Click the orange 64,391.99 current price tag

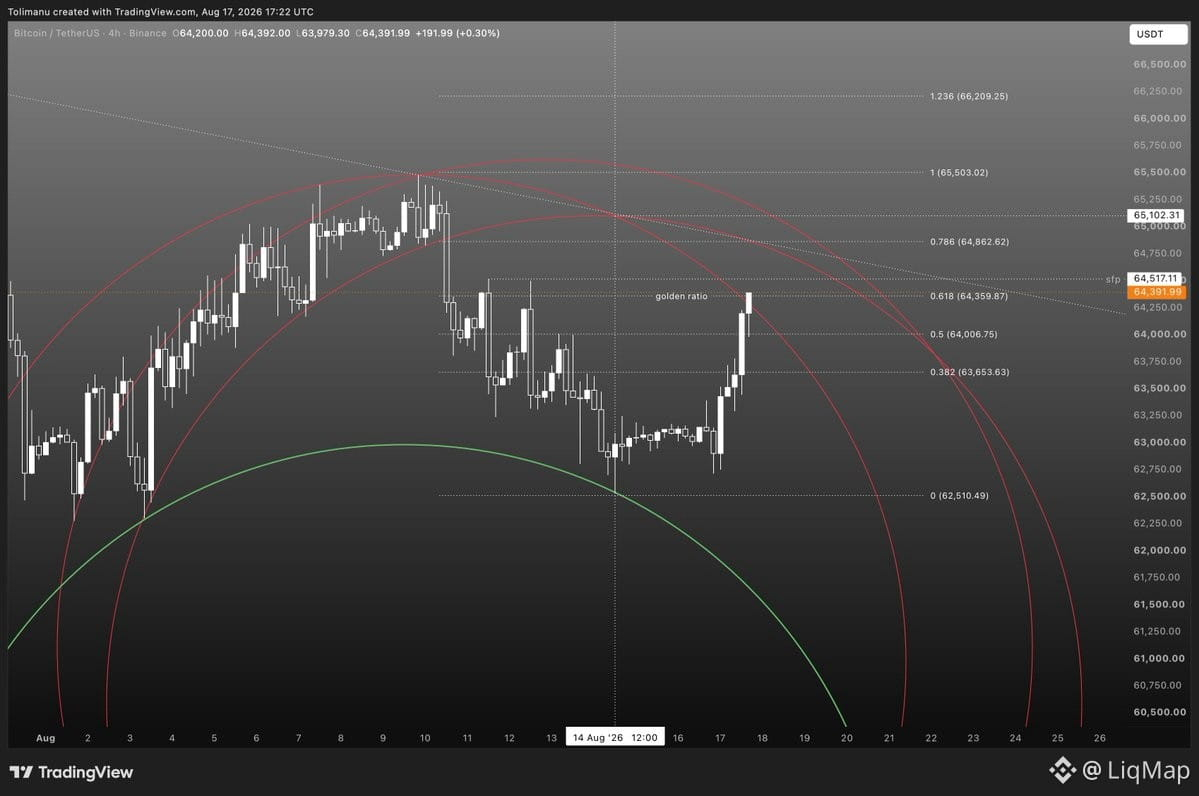point(1157,292)
